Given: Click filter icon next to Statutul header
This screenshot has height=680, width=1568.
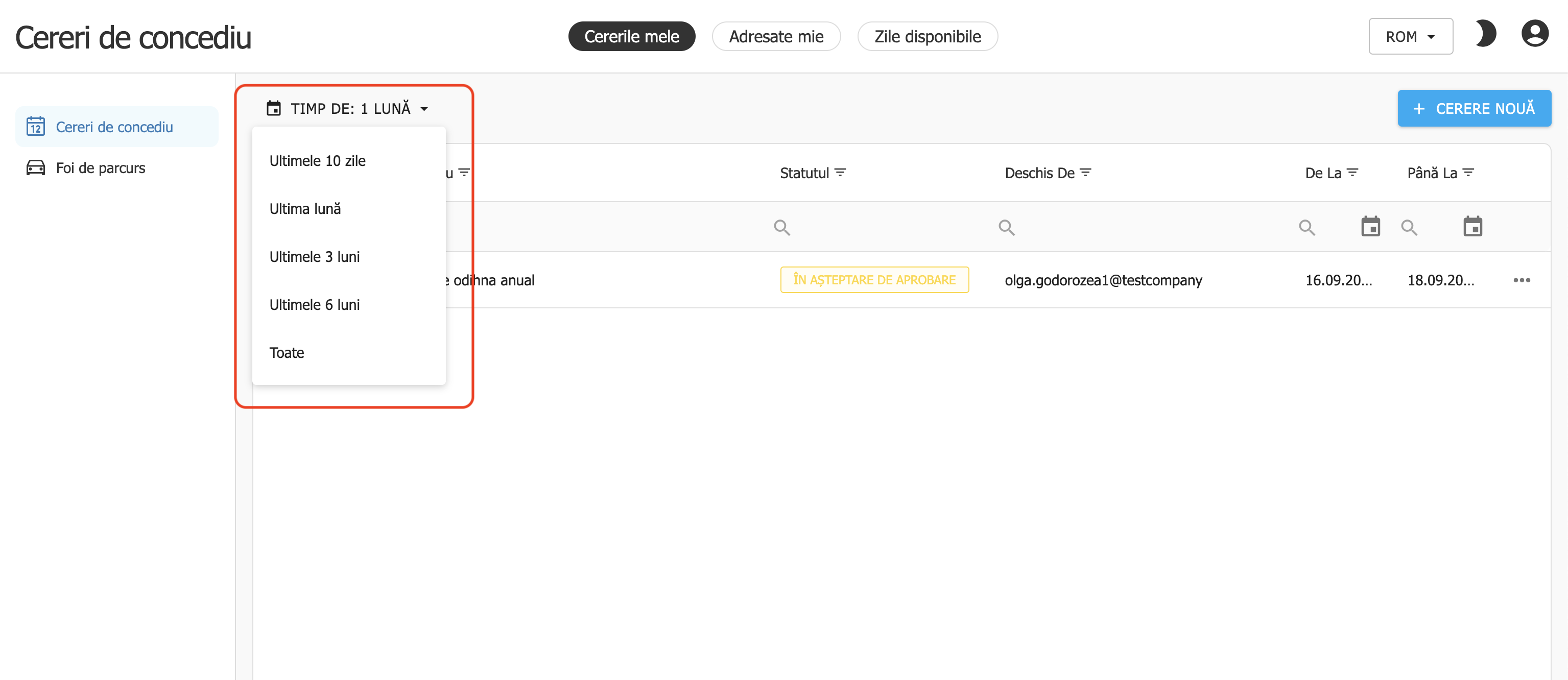Looking at the screenshot, I should click(x=840, y=173).
